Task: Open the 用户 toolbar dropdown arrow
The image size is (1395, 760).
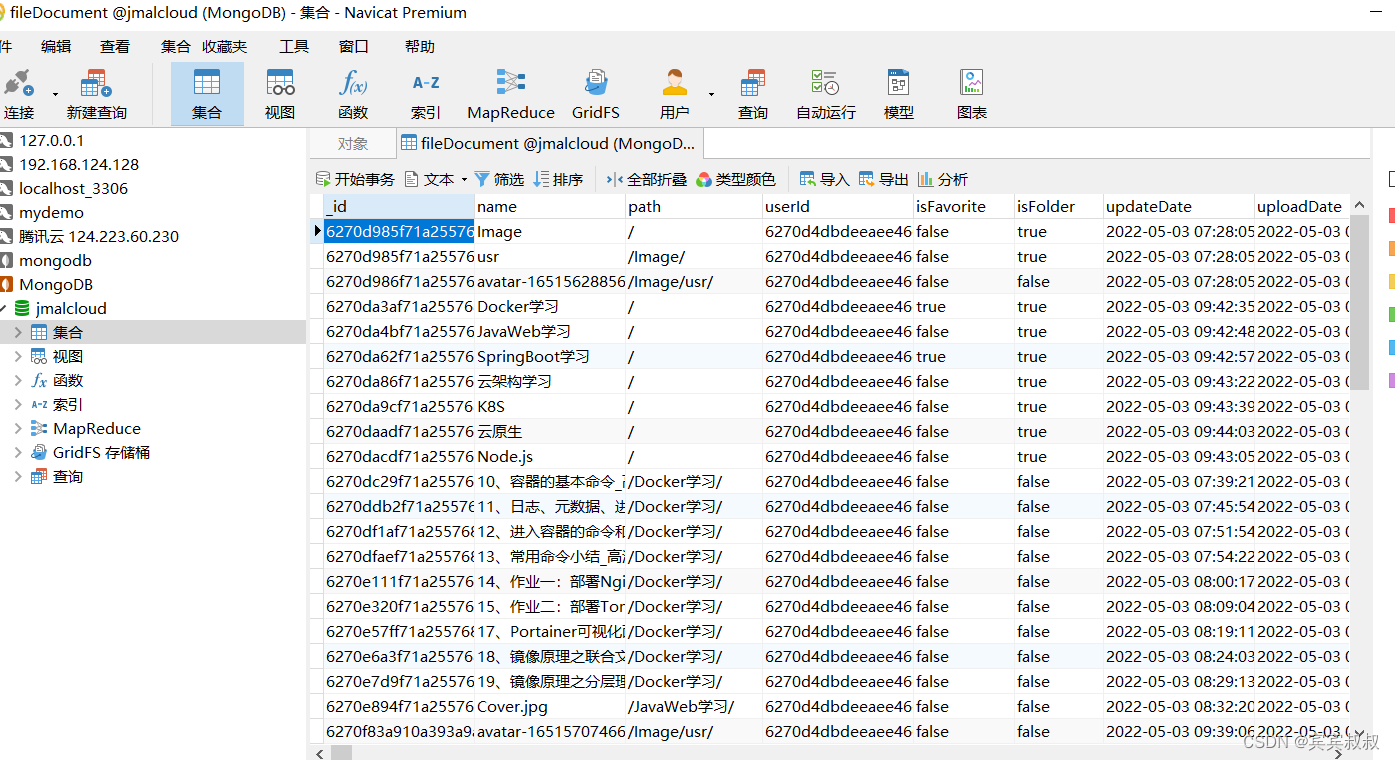Action: [x=711, y=94]
